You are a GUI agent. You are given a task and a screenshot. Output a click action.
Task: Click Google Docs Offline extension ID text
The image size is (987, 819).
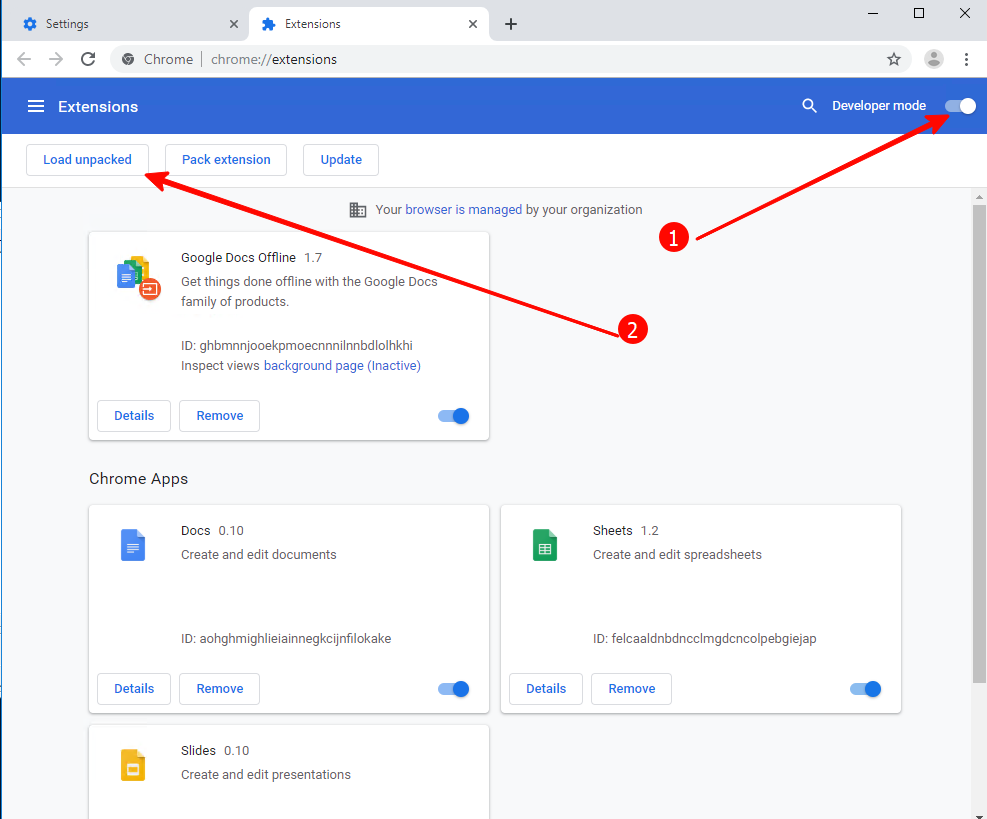[297, 346]
